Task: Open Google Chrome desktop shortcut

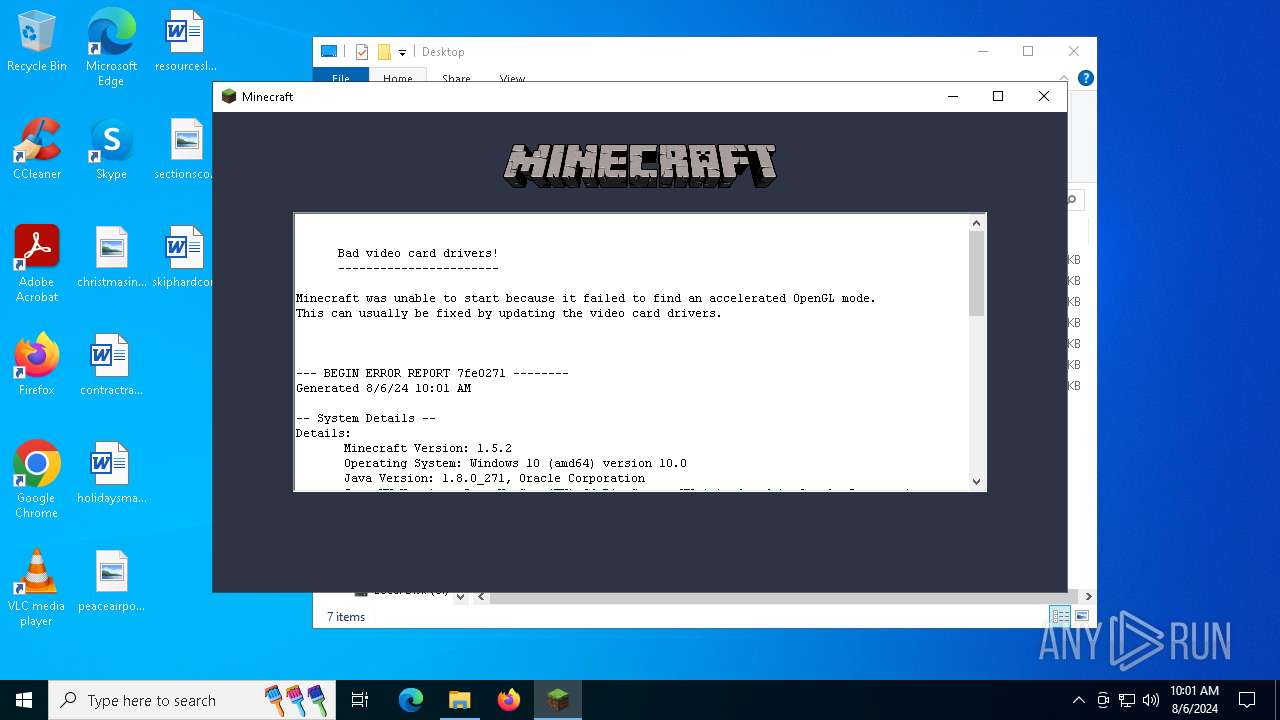Action: [37, 480]
